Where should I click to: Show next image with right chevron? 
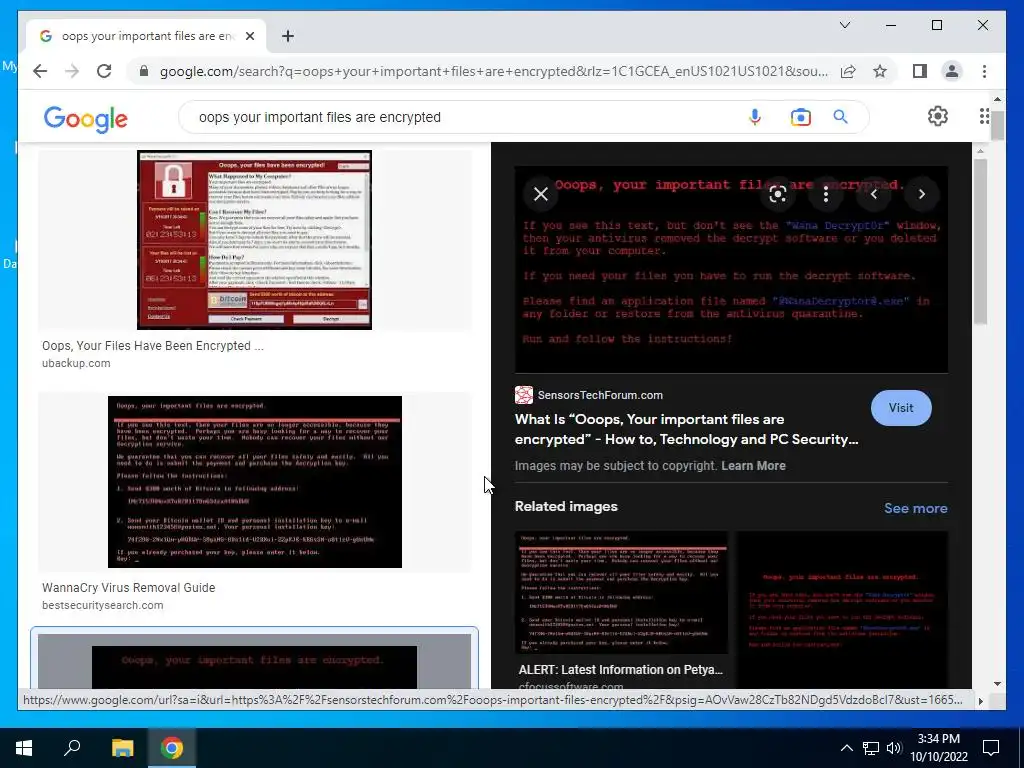point(921,194)
